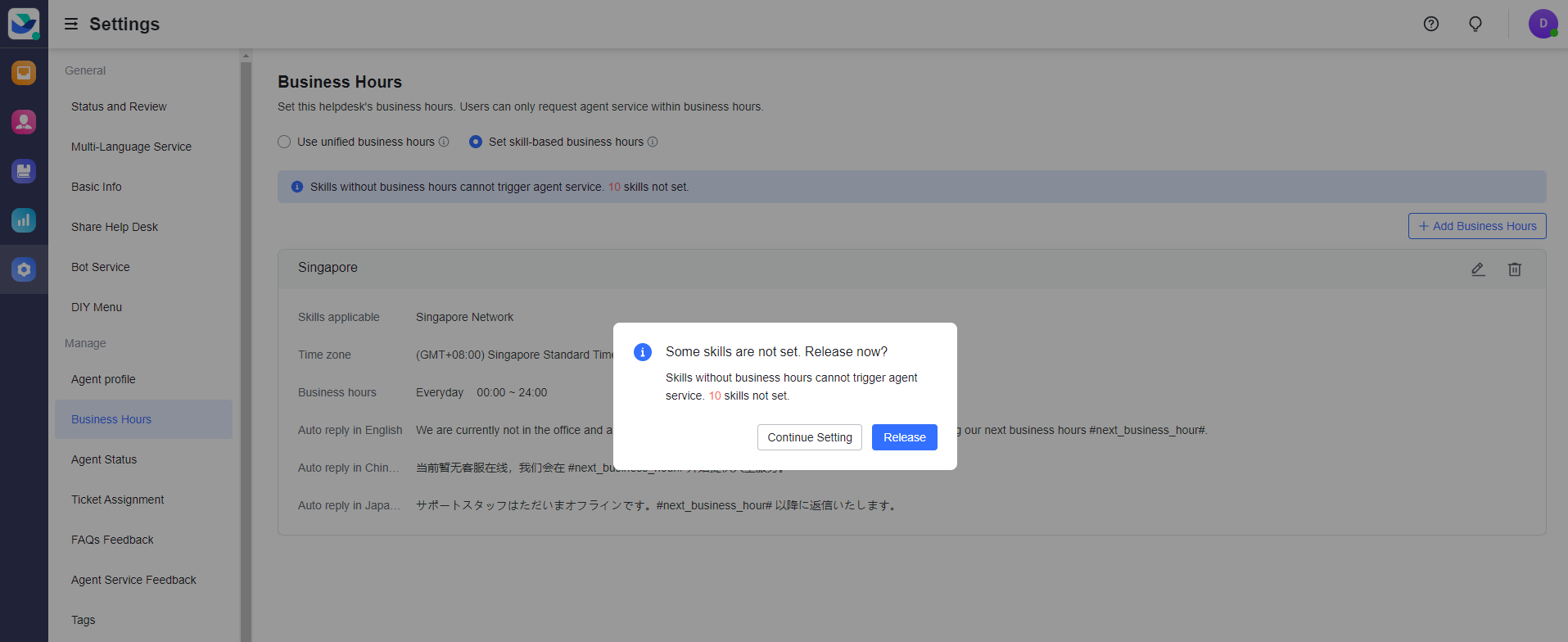Viewport: 1568px width, 642px height.
Task: Click the settings gear sidebar icon
Action: tap(24, 269)
